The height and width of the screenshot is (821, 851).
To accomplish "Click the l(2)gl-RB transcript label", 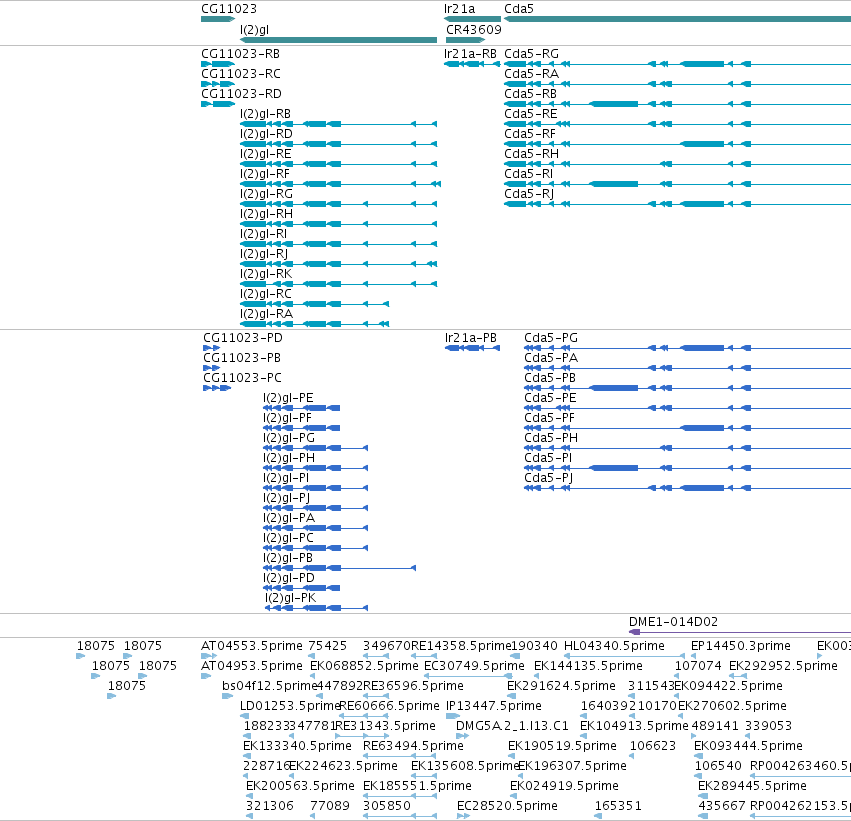I will [265, 114].
